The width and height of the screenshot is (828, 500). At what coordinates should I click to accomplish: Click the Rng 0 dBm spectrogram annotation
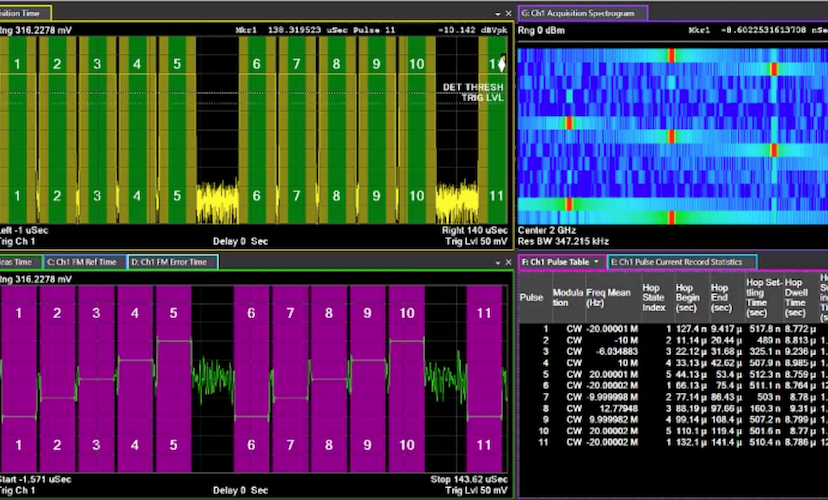coord(541,30)
